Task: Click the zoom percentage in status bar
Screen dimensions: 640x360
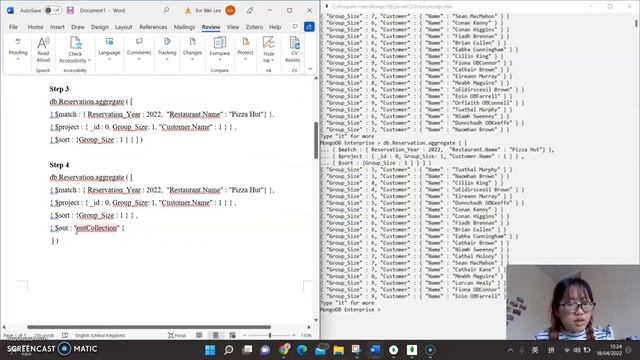Action: [x=307, y=336]
